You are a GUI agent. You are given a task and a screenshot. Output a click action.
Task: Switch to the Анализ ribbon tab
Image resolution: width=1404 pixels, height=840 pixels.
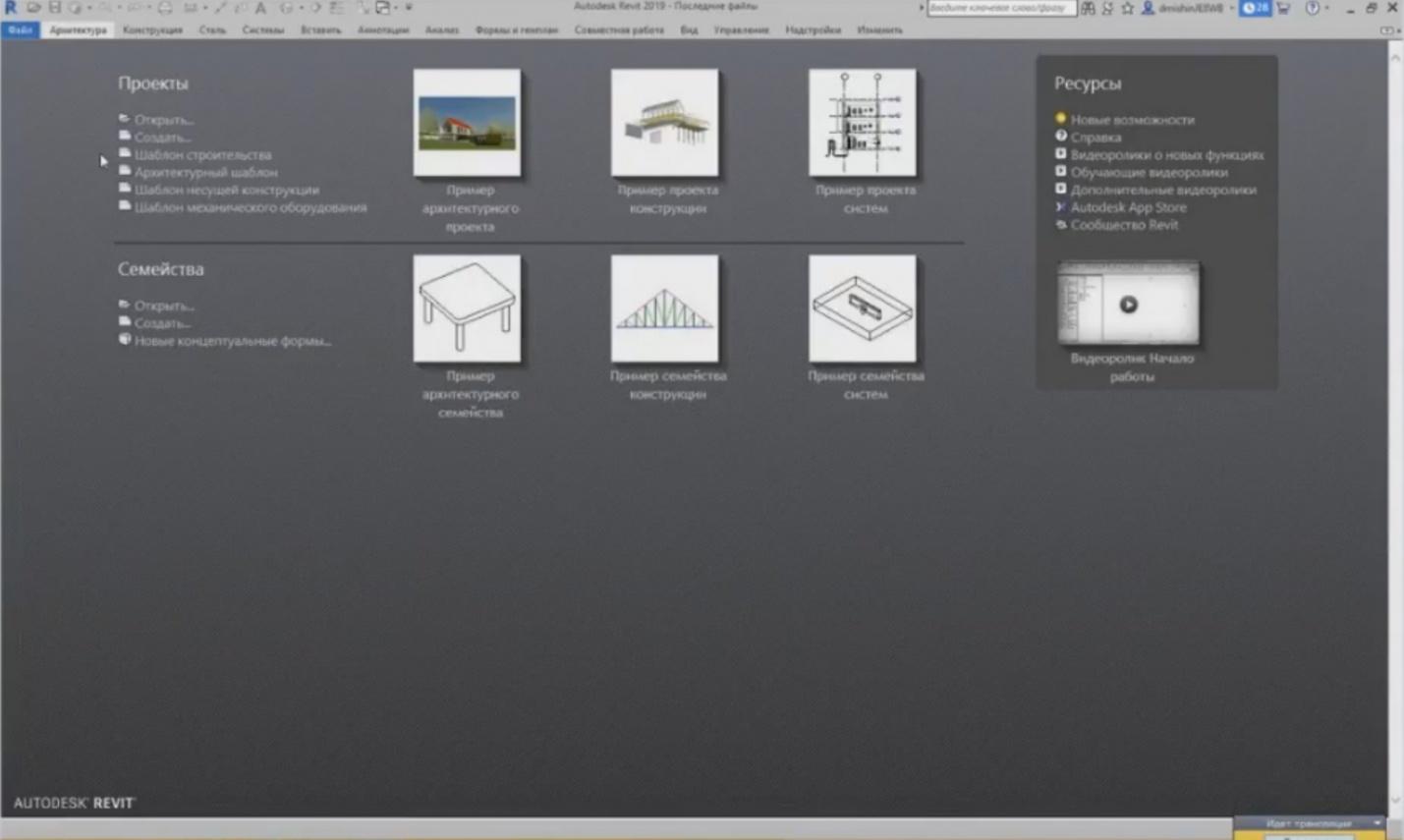[442, 30]
